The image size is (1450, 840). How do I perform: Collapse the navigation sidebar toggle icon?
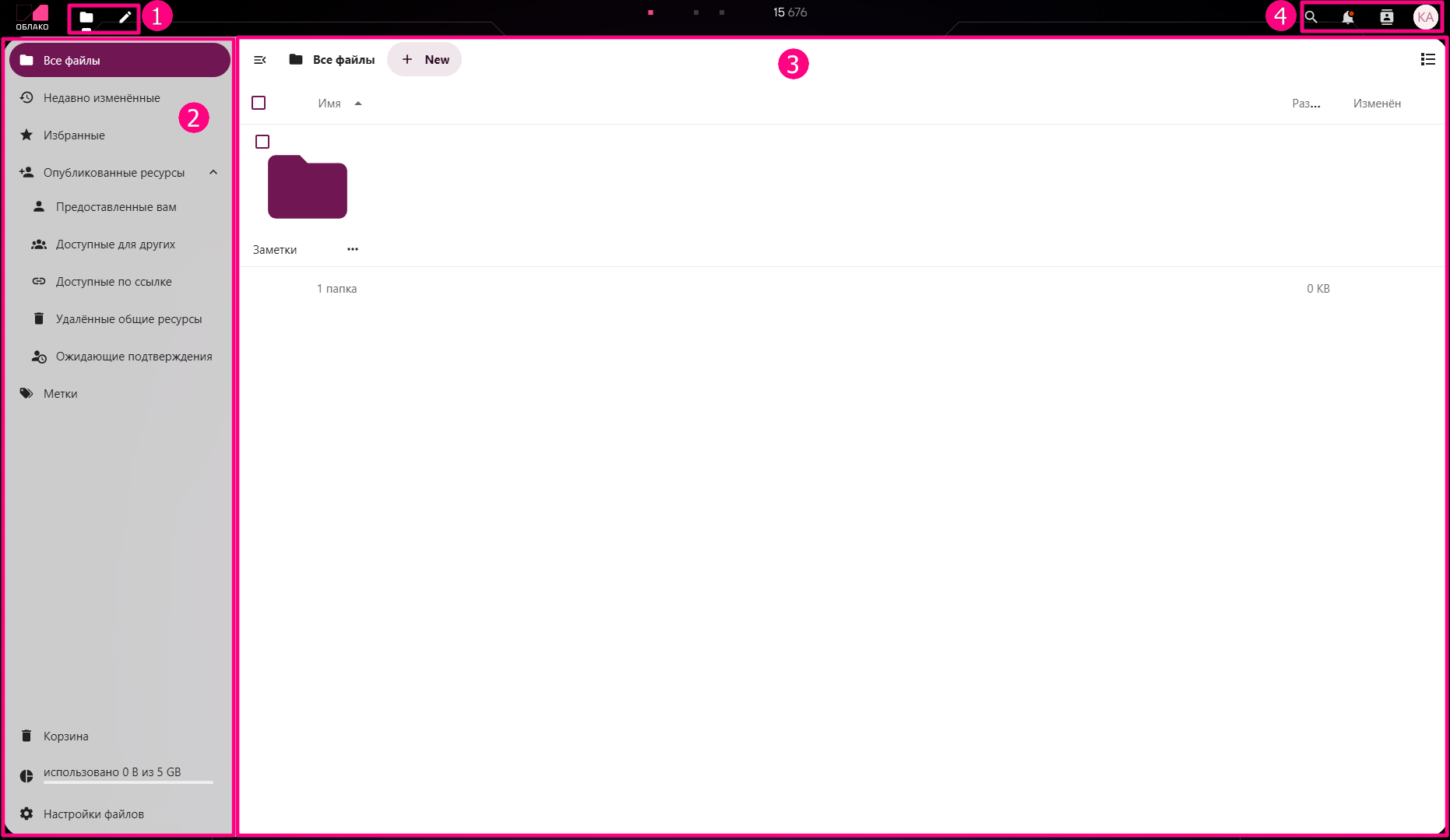(x=260, y=60)
